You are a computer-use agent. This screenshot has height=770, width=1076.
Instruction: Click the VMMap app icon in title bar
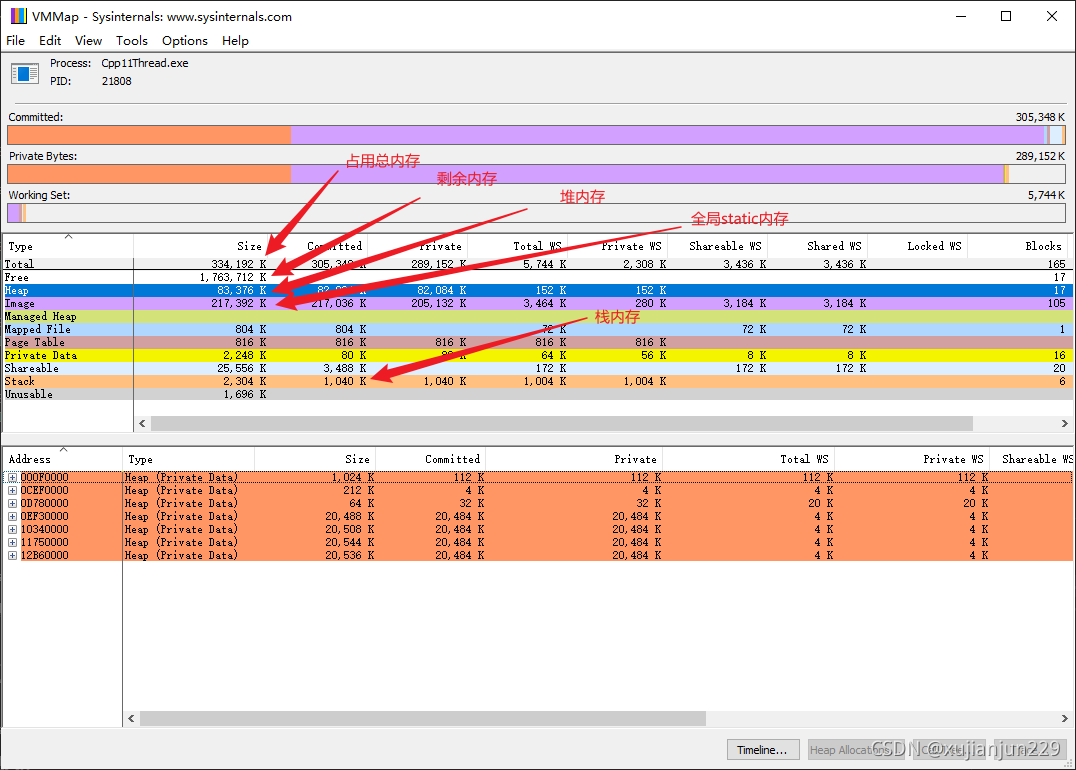[x=19, y=16]
